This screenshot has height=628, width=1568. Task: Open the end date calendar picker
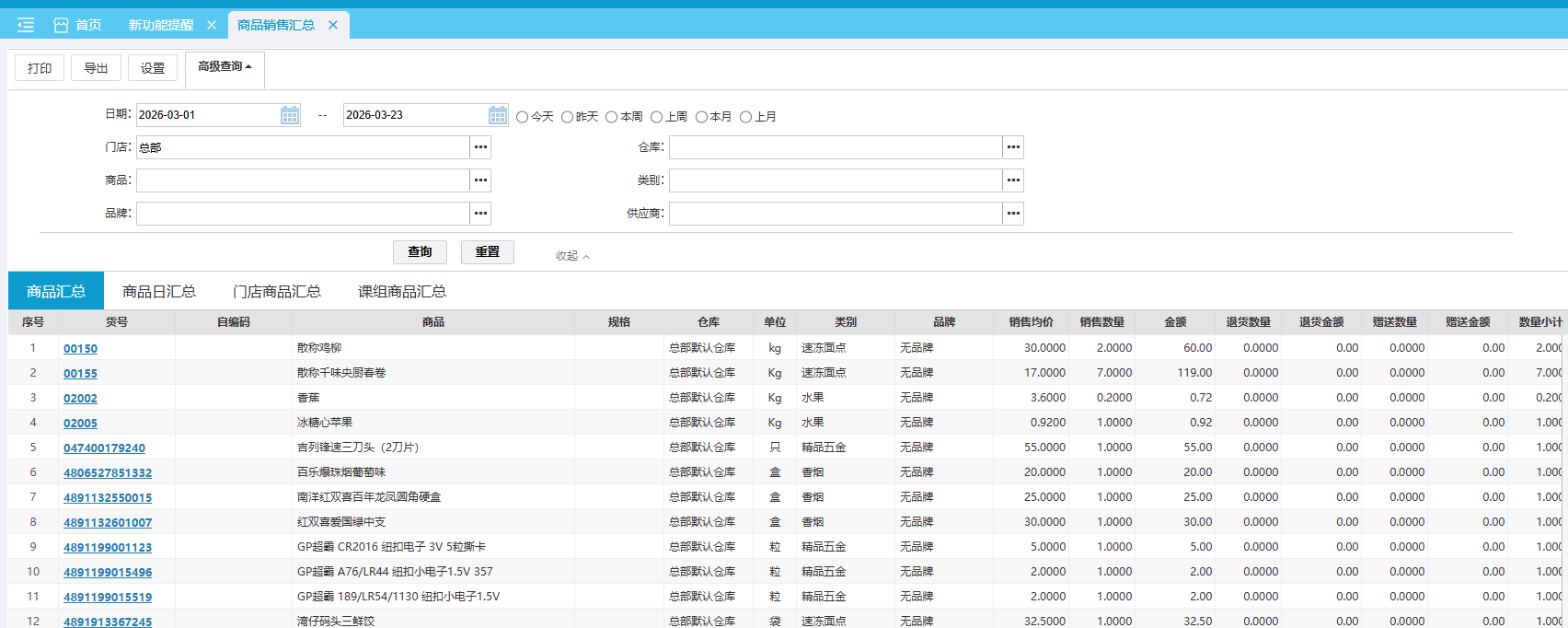click(x=498, y=115)
